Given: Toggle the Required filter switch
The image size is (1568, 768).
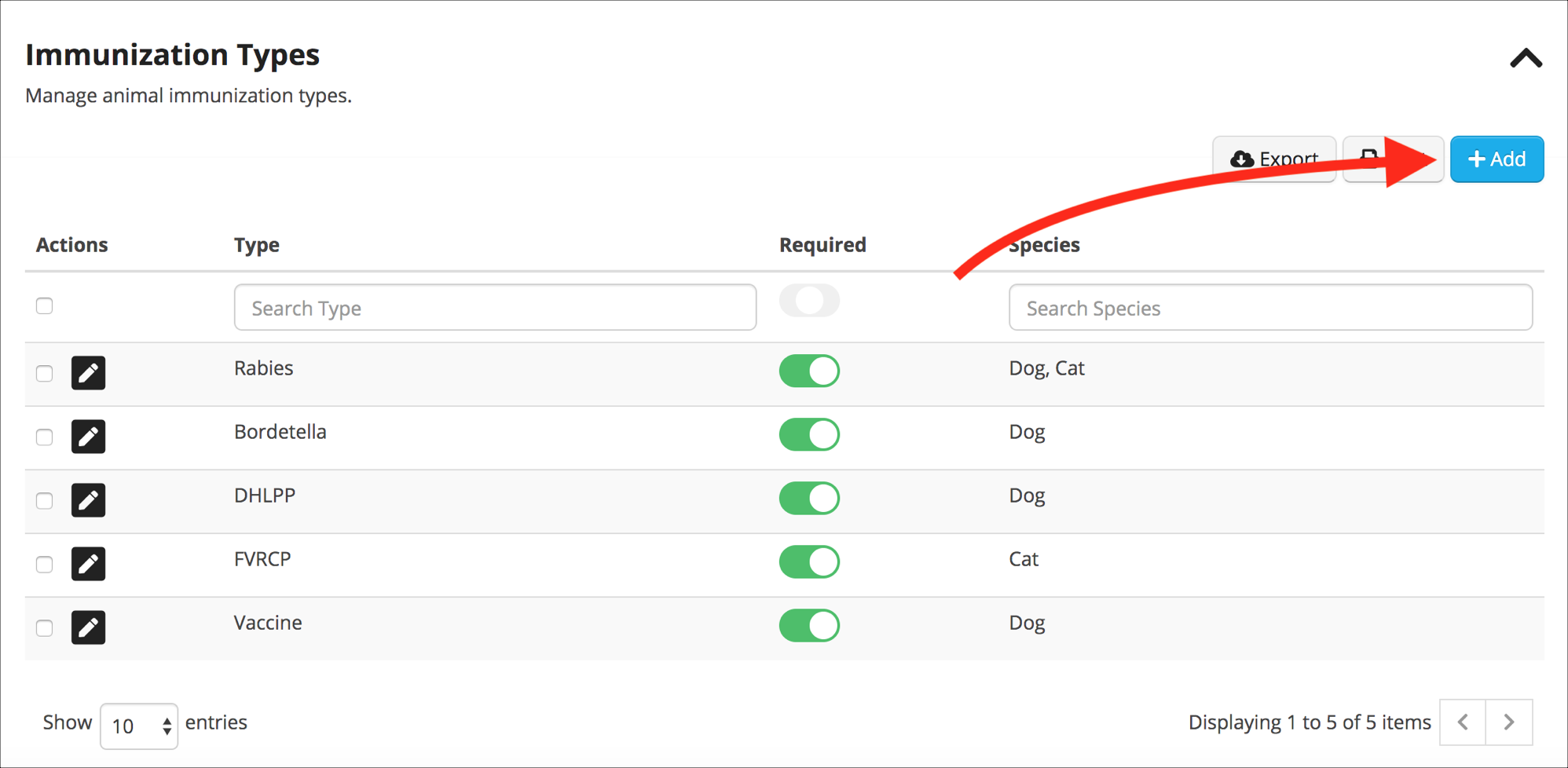Looking at the screenshot, I should pyautogui.click(x=809, y=300).
